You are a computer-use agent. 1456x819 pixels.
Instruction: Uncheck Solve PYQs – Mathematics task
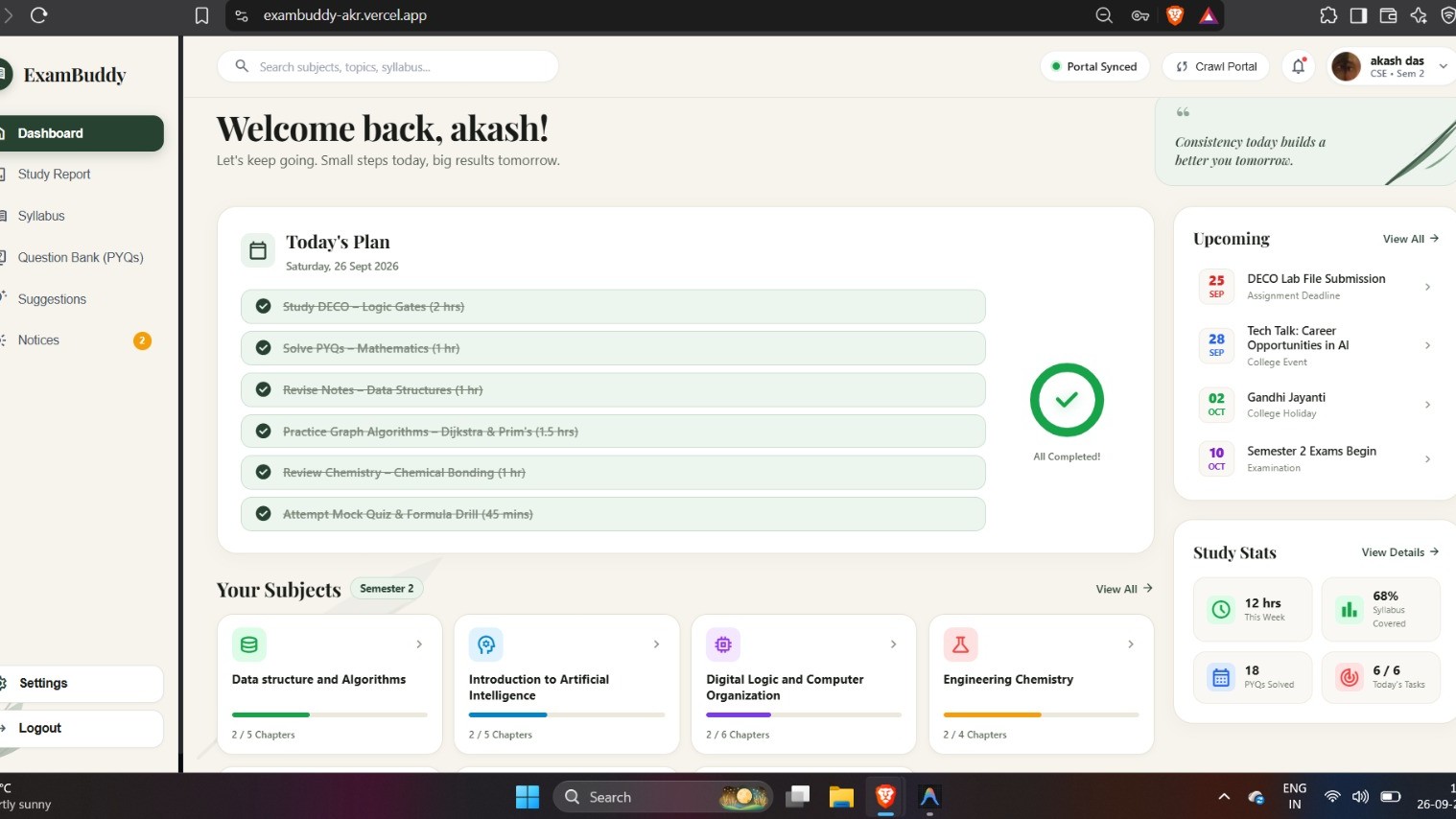pyautogui.click(x=263, y=348)
